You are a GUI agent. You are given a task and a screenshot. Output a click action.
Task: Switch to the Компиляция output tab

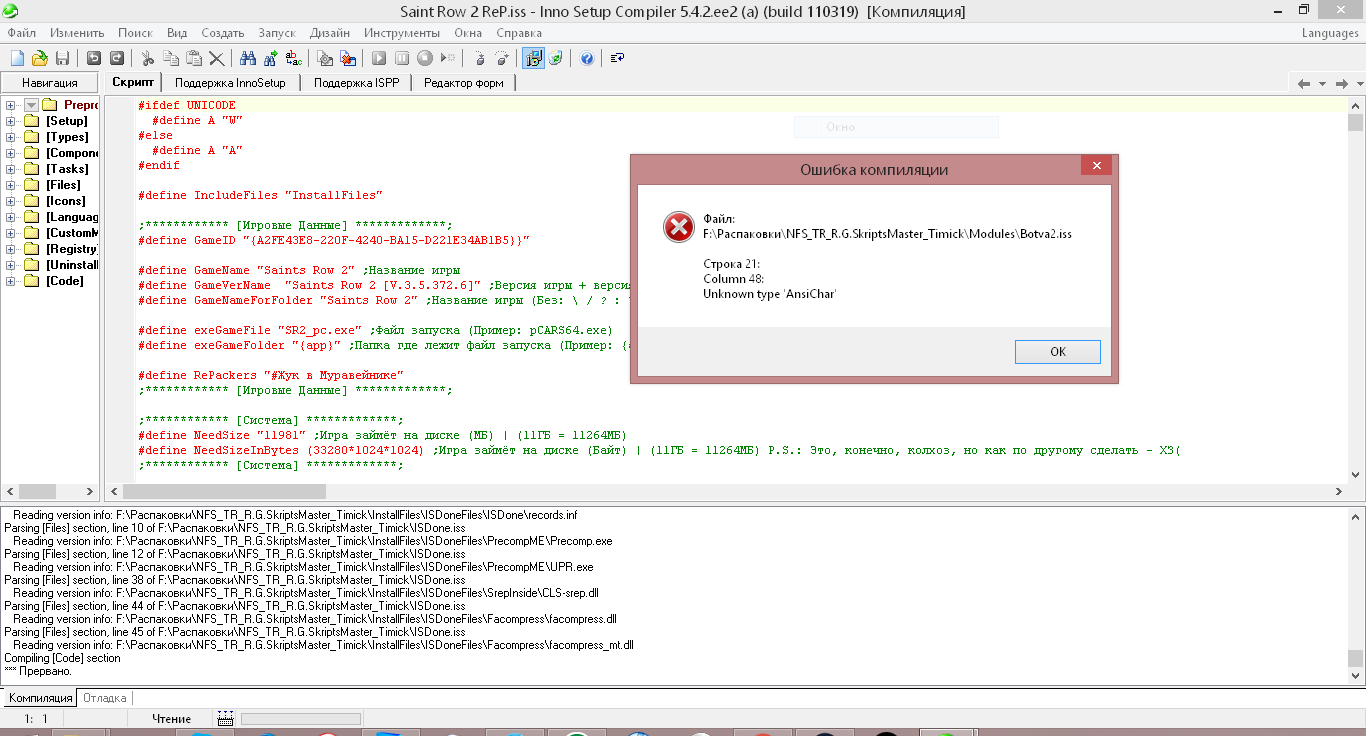pos(40,698)
